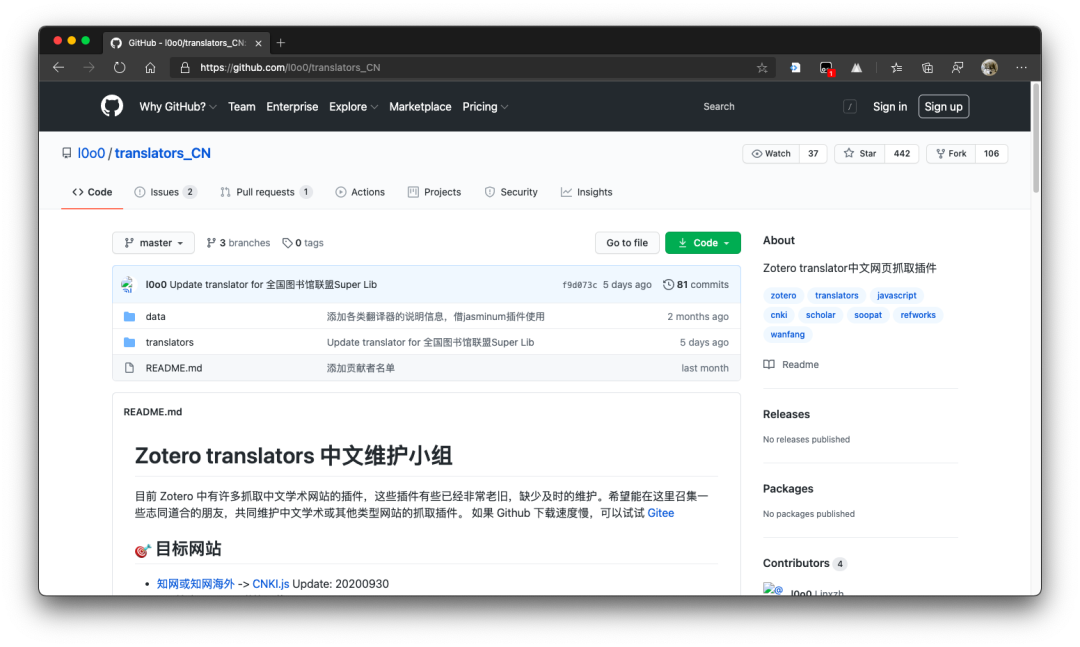
Task: Click the 442 stargazers count
Action: coord(902,154)
